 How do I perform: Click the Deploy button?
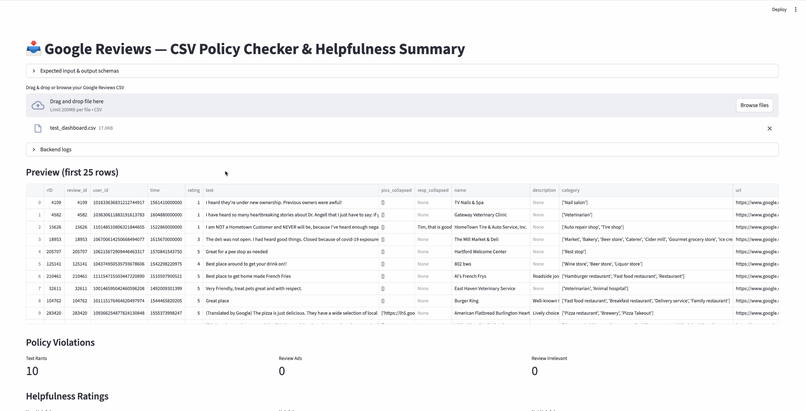point(779,9)
